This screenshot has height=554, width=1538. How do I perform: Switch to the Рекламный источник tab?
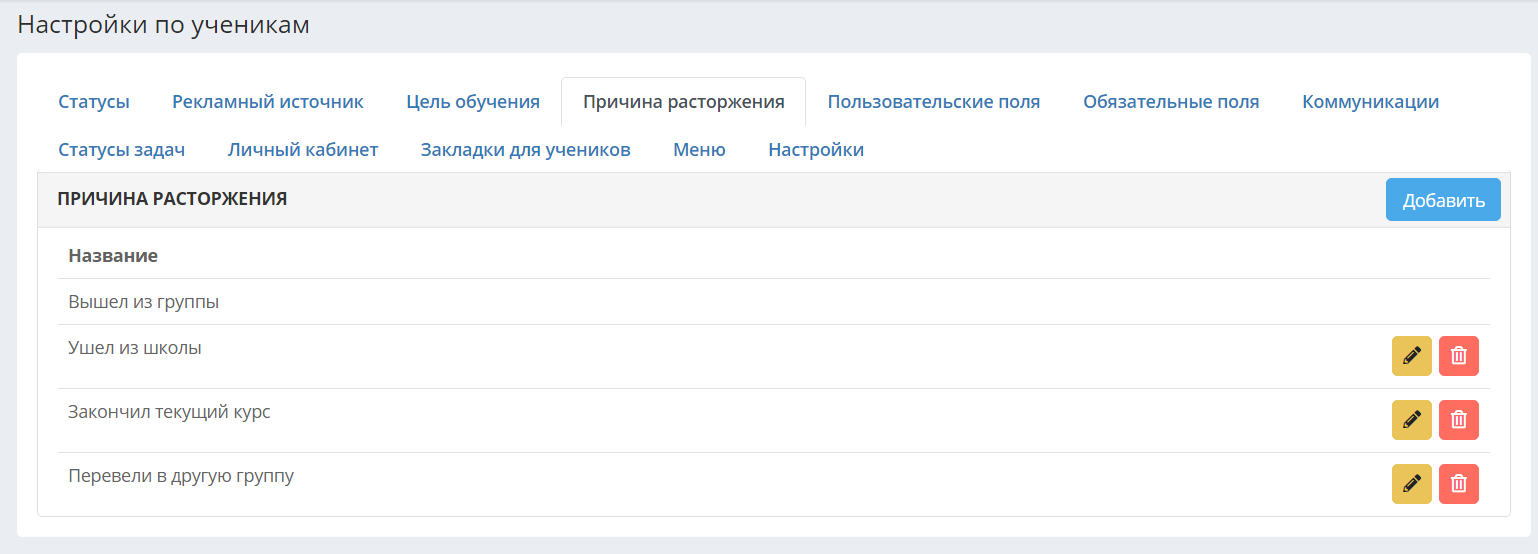tap(268, 102)
